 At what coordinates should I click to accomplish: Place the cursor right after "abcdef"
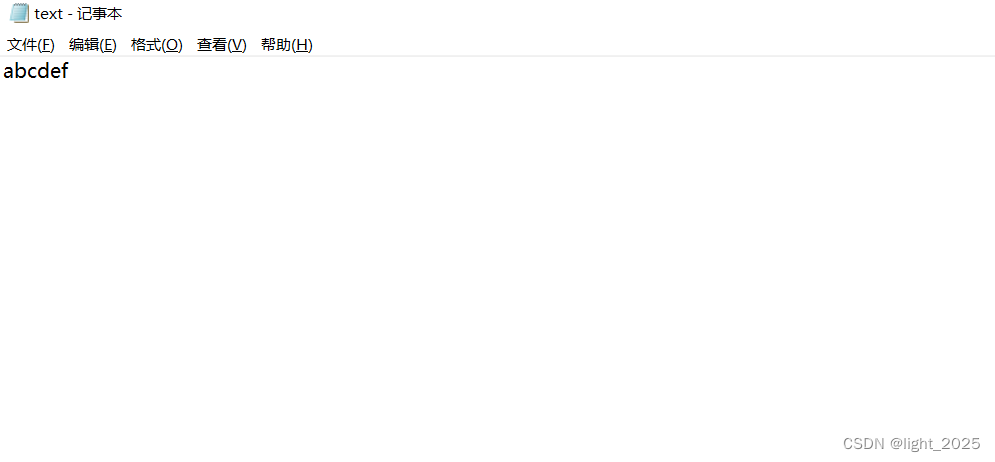pos(69,71)
